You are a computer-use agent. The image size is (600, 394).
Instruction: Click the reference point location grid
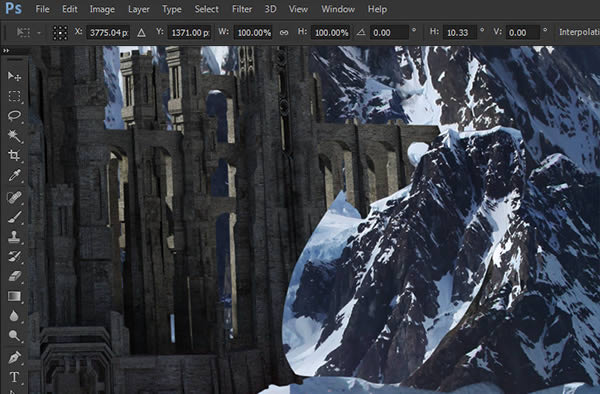tap(60, 33)
